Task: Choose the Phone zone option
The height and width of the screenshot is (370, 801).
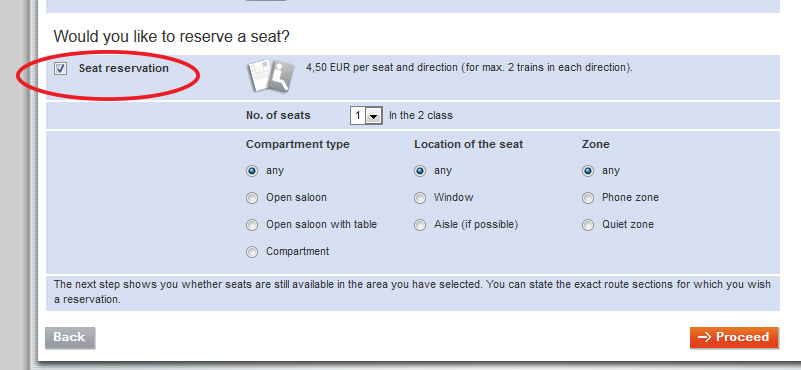Action: pos(588,198)
